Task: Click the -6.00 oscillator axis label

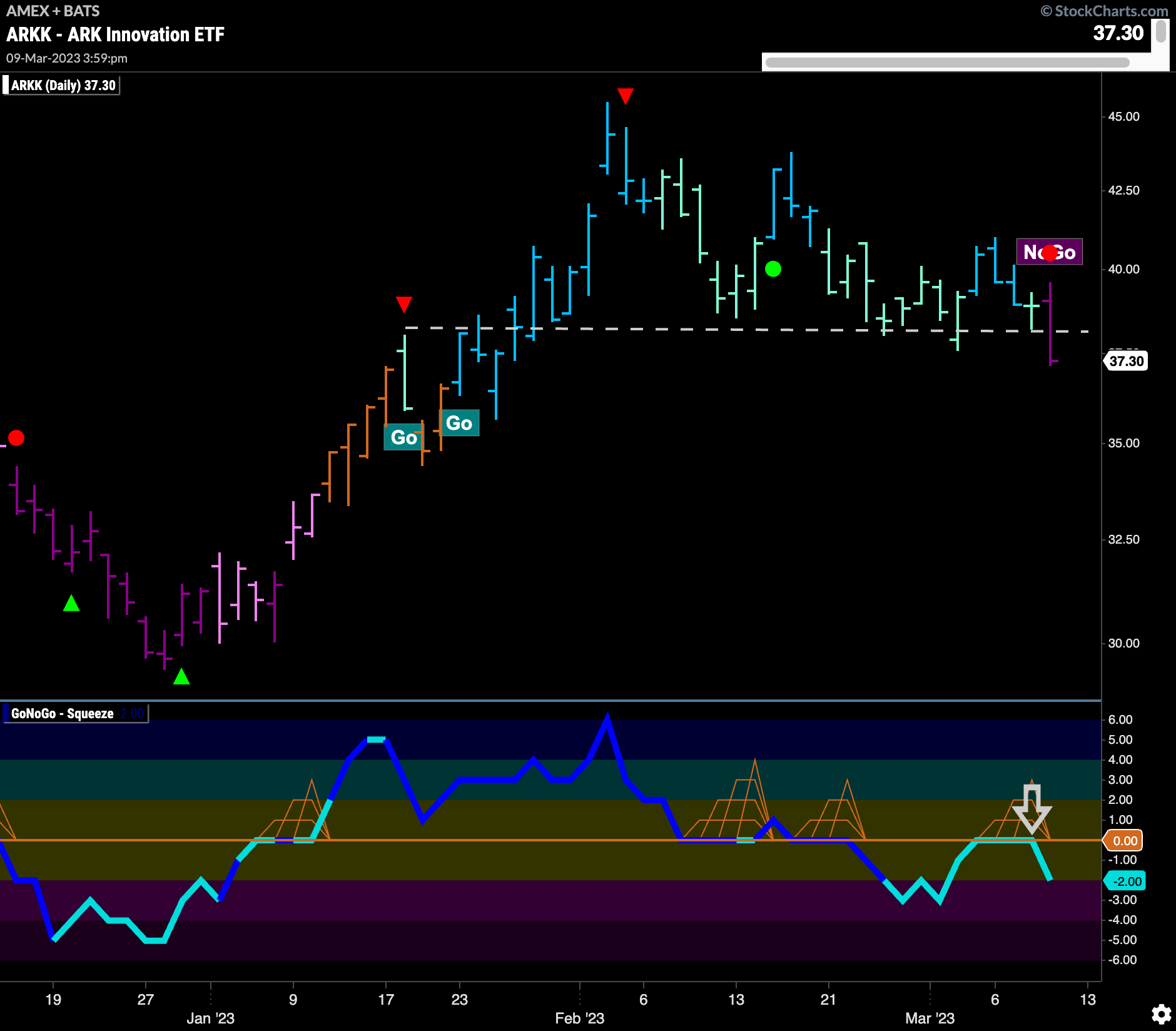Action: (x=1122, y=960)
